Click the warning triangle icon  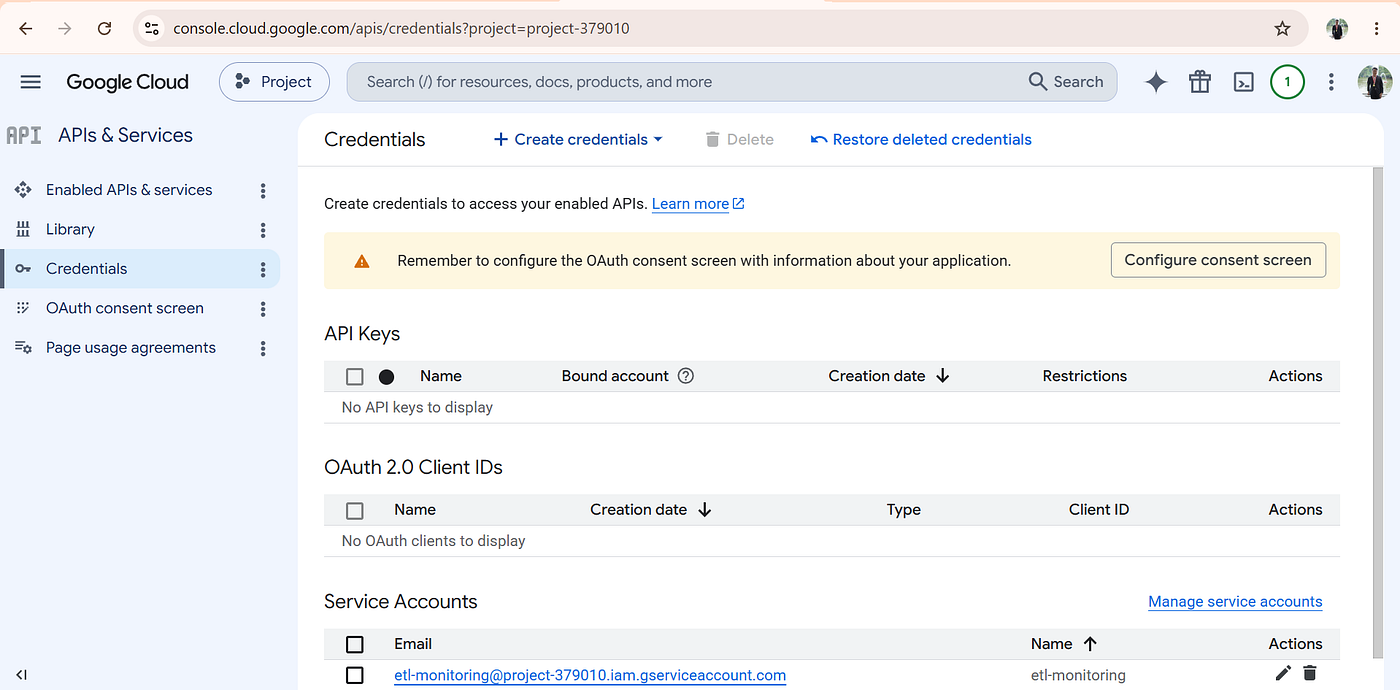[x=362, y=261]
